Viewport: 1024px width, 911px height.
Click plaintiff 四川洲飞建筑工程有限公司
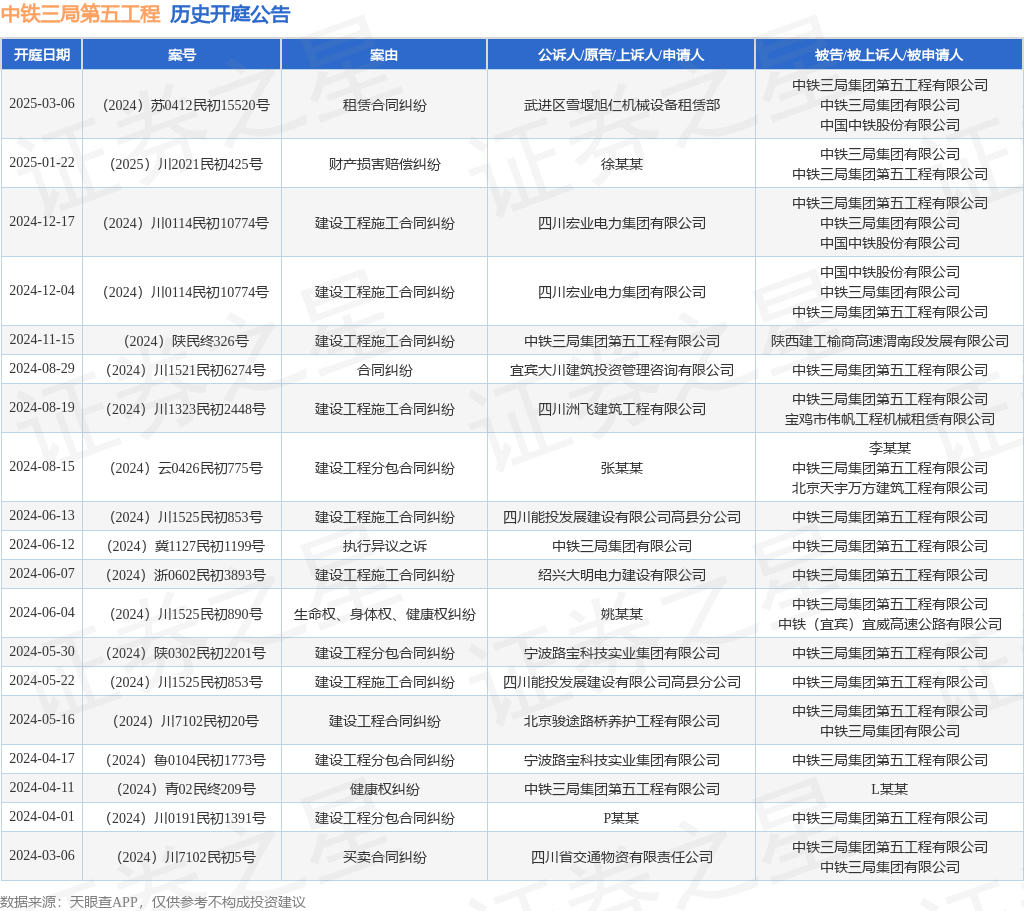(622, 409)
